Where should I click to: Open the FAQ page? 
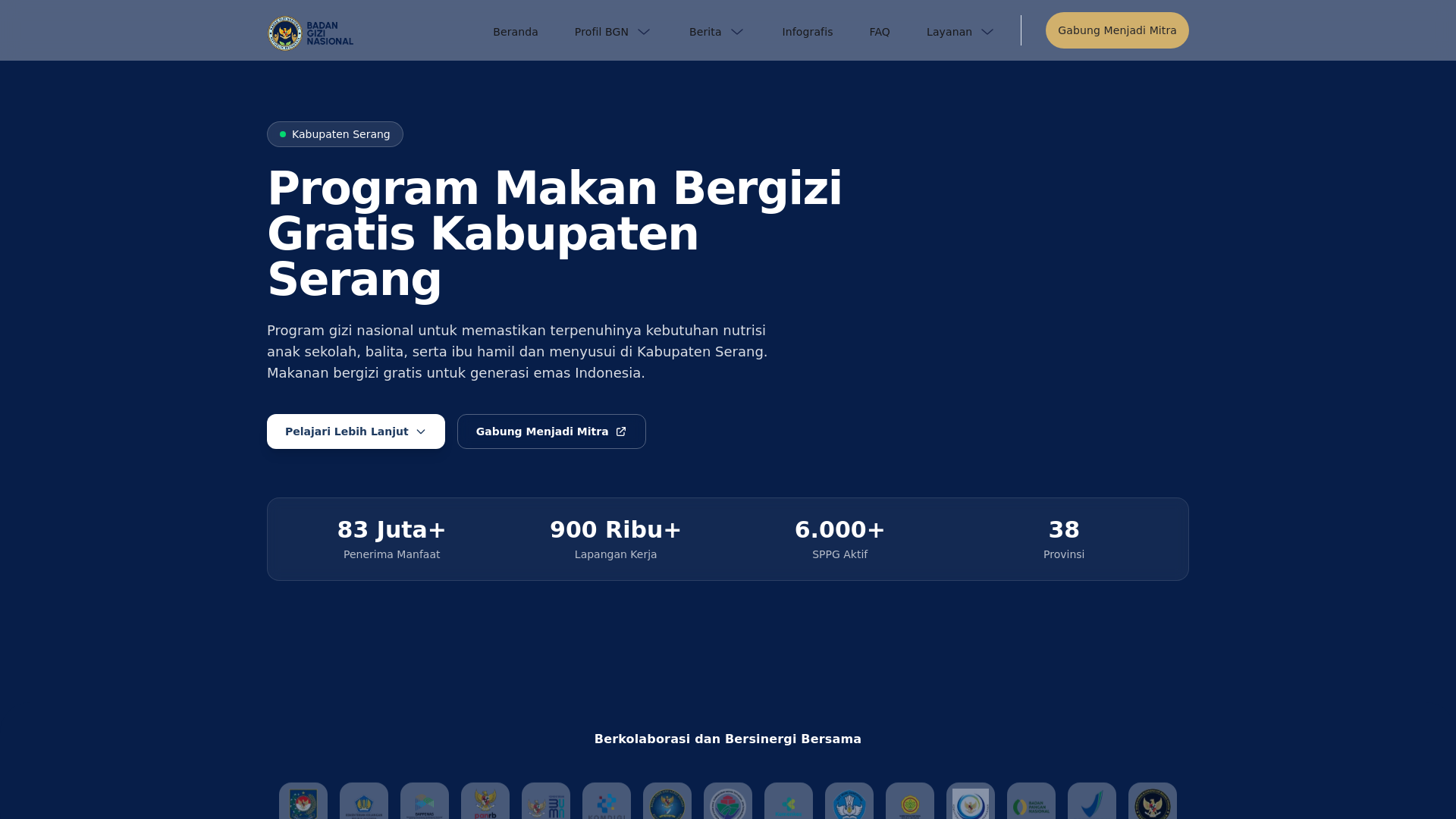(880, 32)
